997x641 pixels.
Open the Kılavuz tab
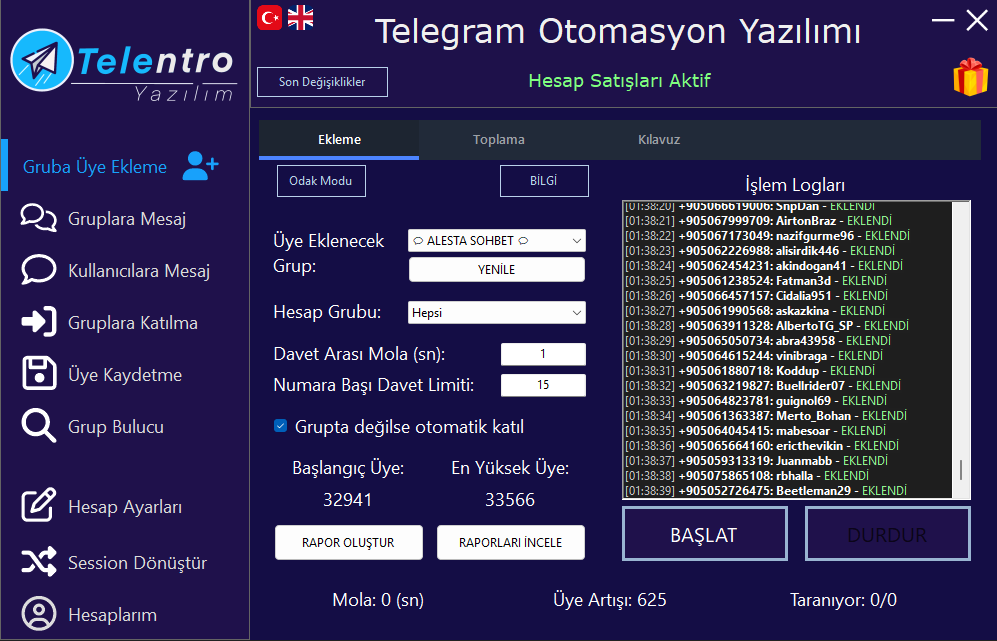tap(659, 140)
